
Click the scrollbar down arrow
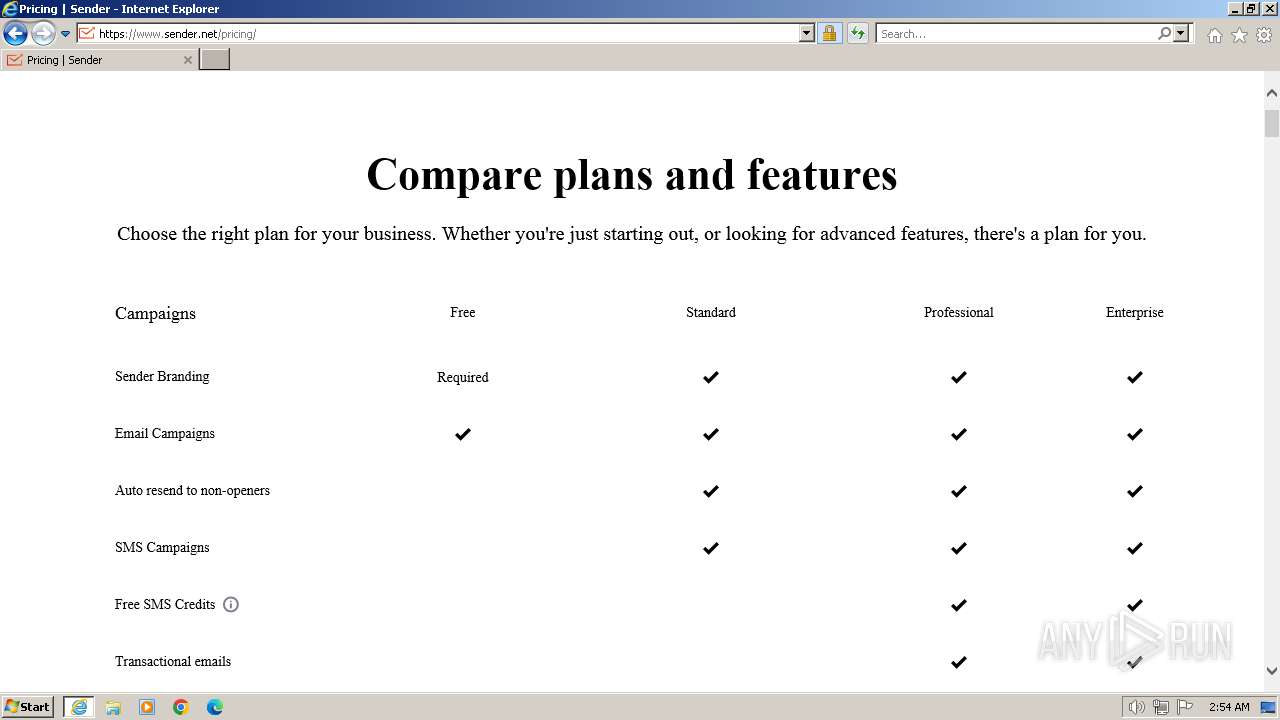point(1271,671)
